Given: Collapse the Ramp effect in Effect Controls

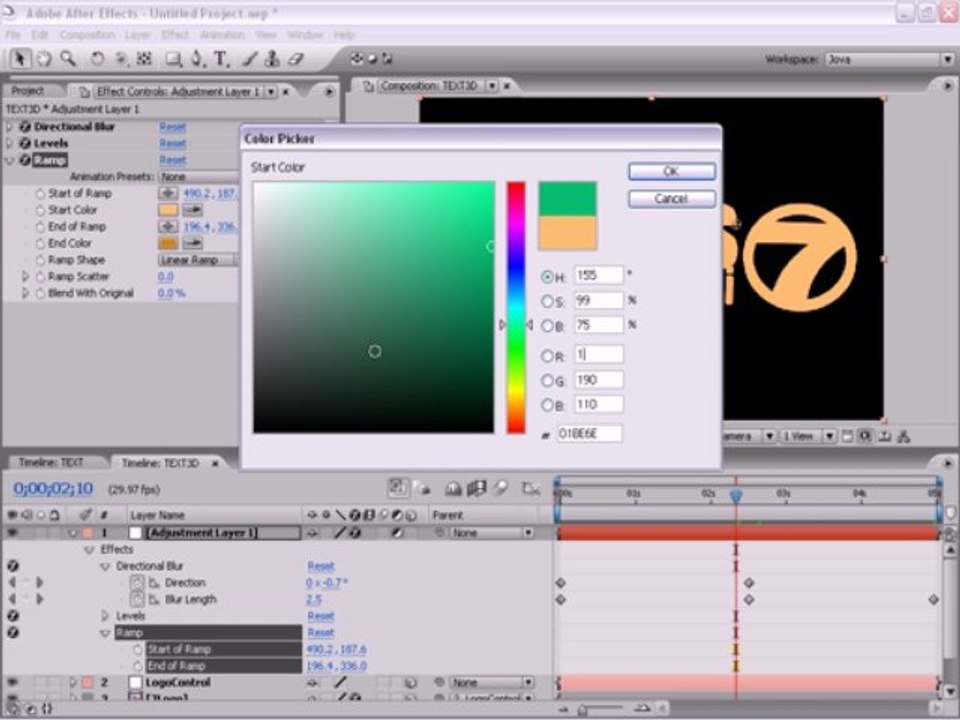Looking at the screenshot, I should click(9, 160).
